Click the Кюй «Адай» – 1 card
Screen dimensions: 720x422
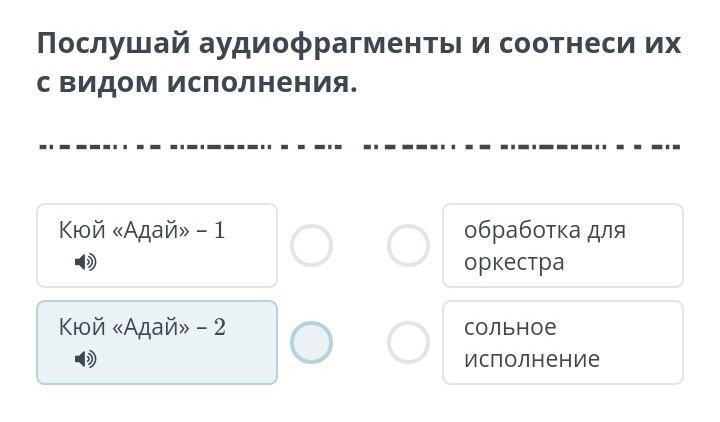tap(157, 246)
